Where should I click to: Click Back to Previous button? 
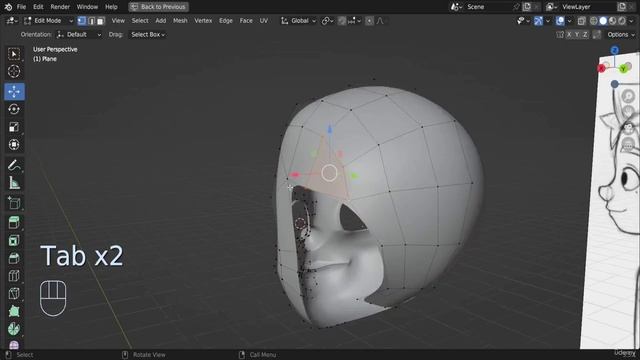tap(158, 7)
